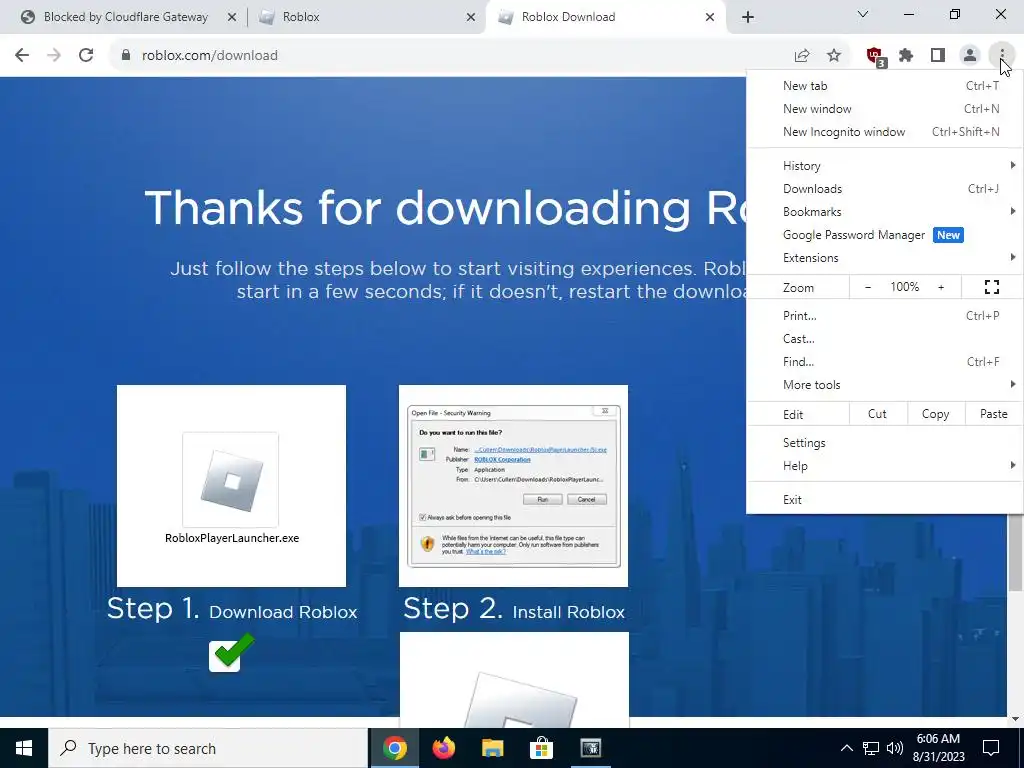Show hidden system tray icons
This screenshot has width=1024, height=768.
[846, 748]
